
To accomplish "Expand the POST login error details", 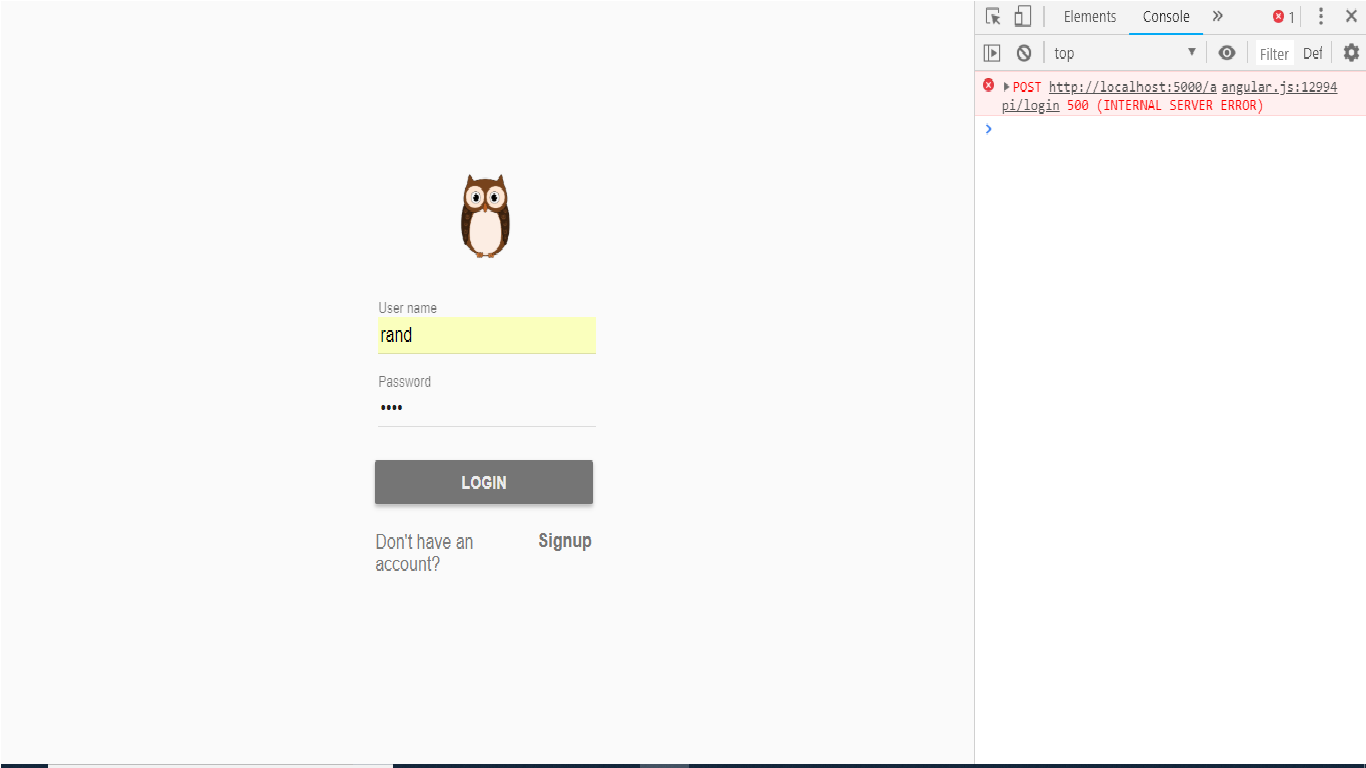I will [x=1008, y=87].
